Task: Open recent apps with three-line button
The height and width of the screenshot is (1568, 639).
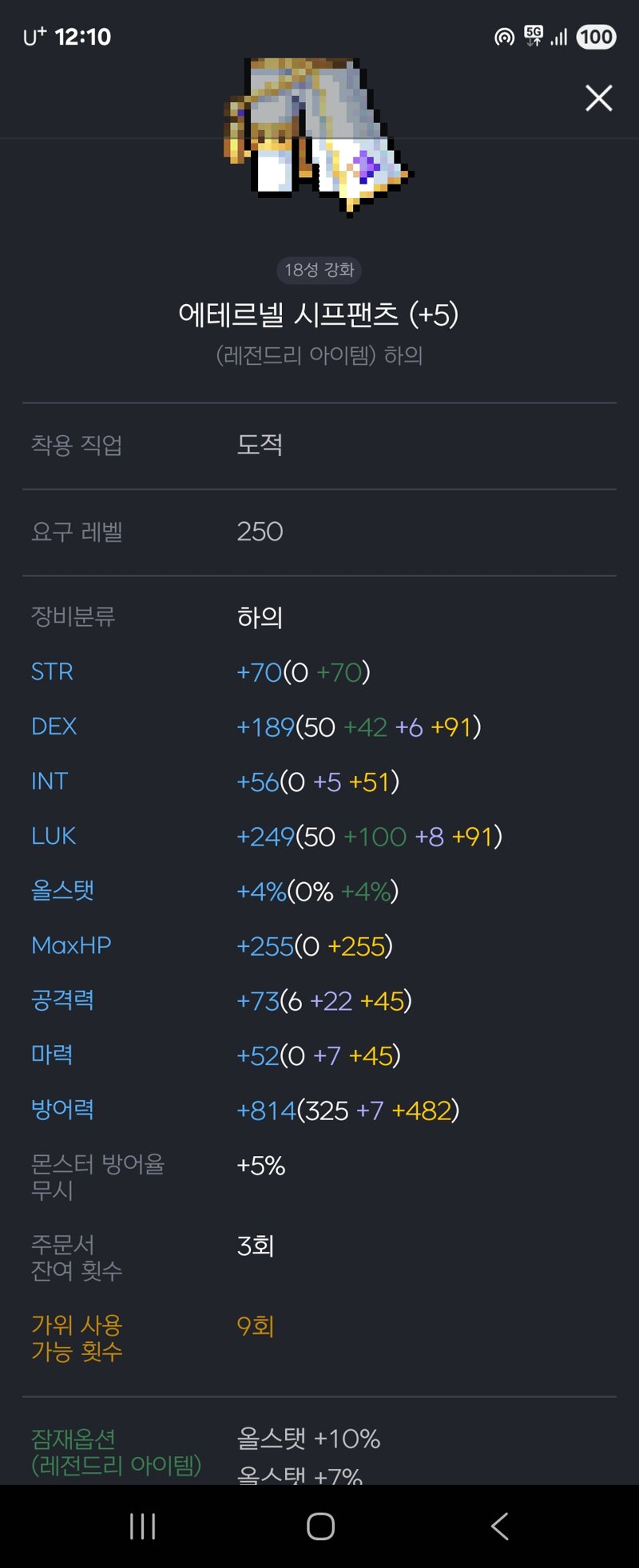Action: [142, 1526]
